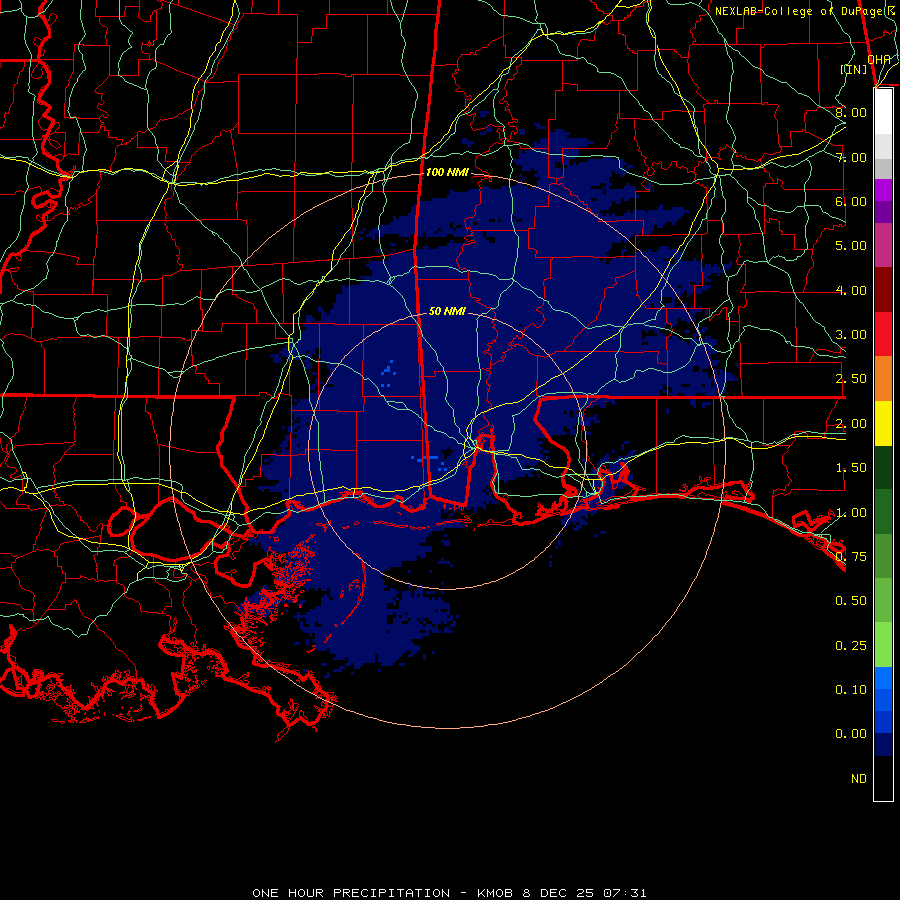Image resolution: width=900 pixels, height=900 pixels.
Task: Click the 1.50 legend value
Action: [x=851, y=468]
